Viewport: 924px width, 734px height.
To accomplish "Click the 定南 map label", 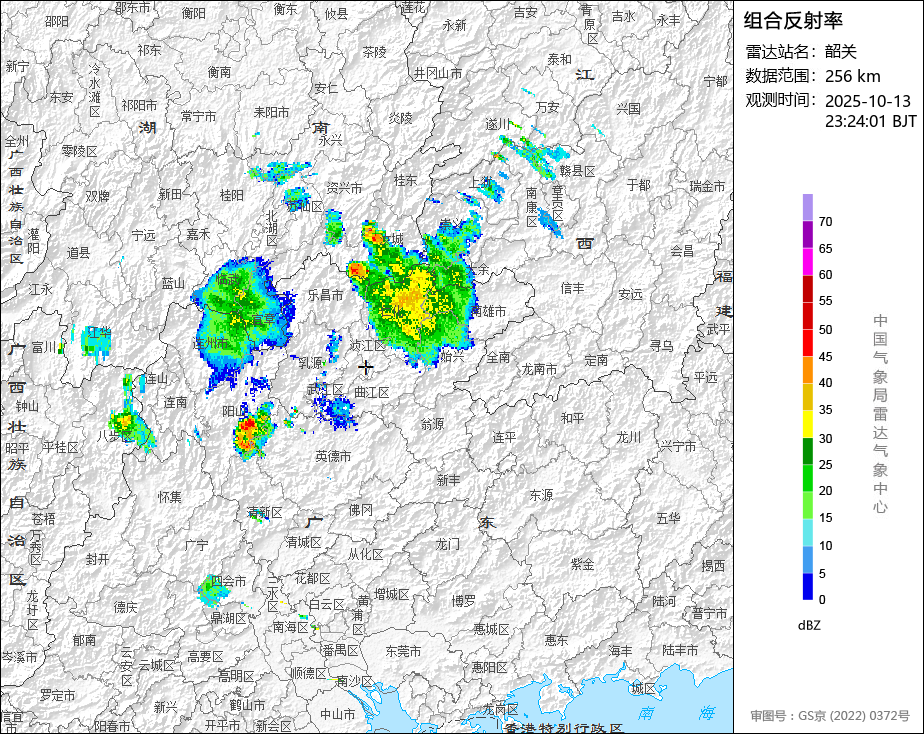I will [x=596, y=360].
